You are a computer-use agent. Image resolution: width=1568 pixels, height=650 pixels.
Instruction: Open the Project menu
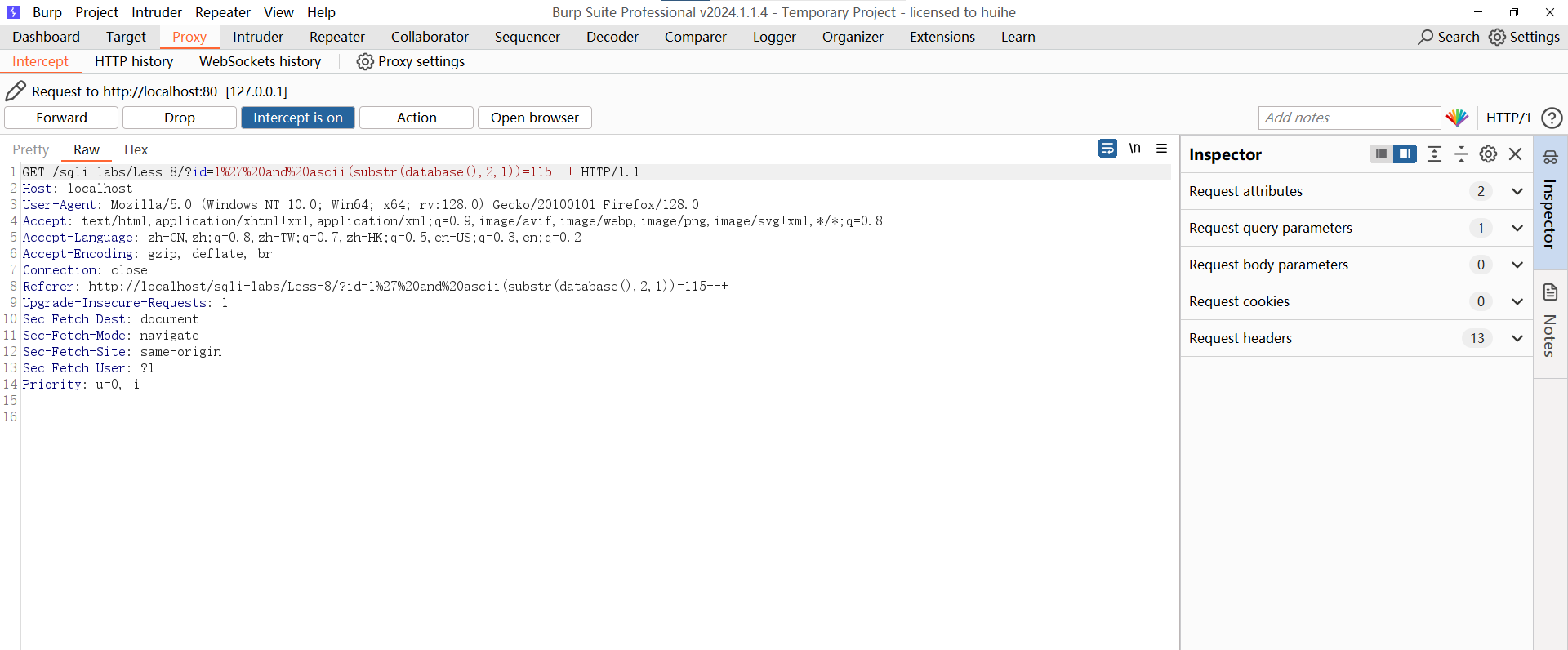pos(97,12)
